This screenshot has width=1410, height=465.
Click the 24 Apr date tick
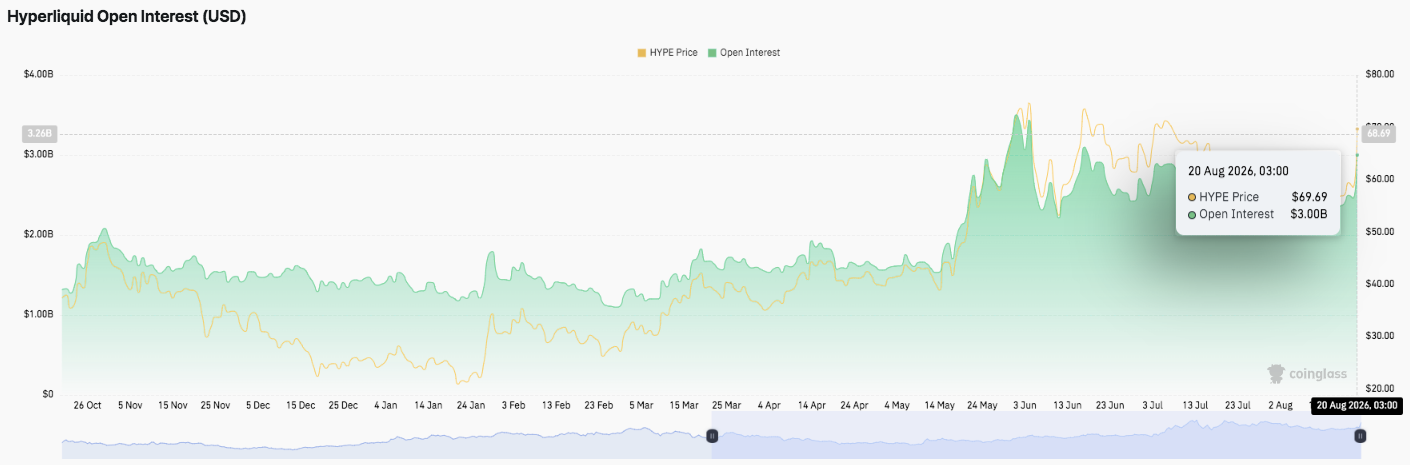coord(854,405)
